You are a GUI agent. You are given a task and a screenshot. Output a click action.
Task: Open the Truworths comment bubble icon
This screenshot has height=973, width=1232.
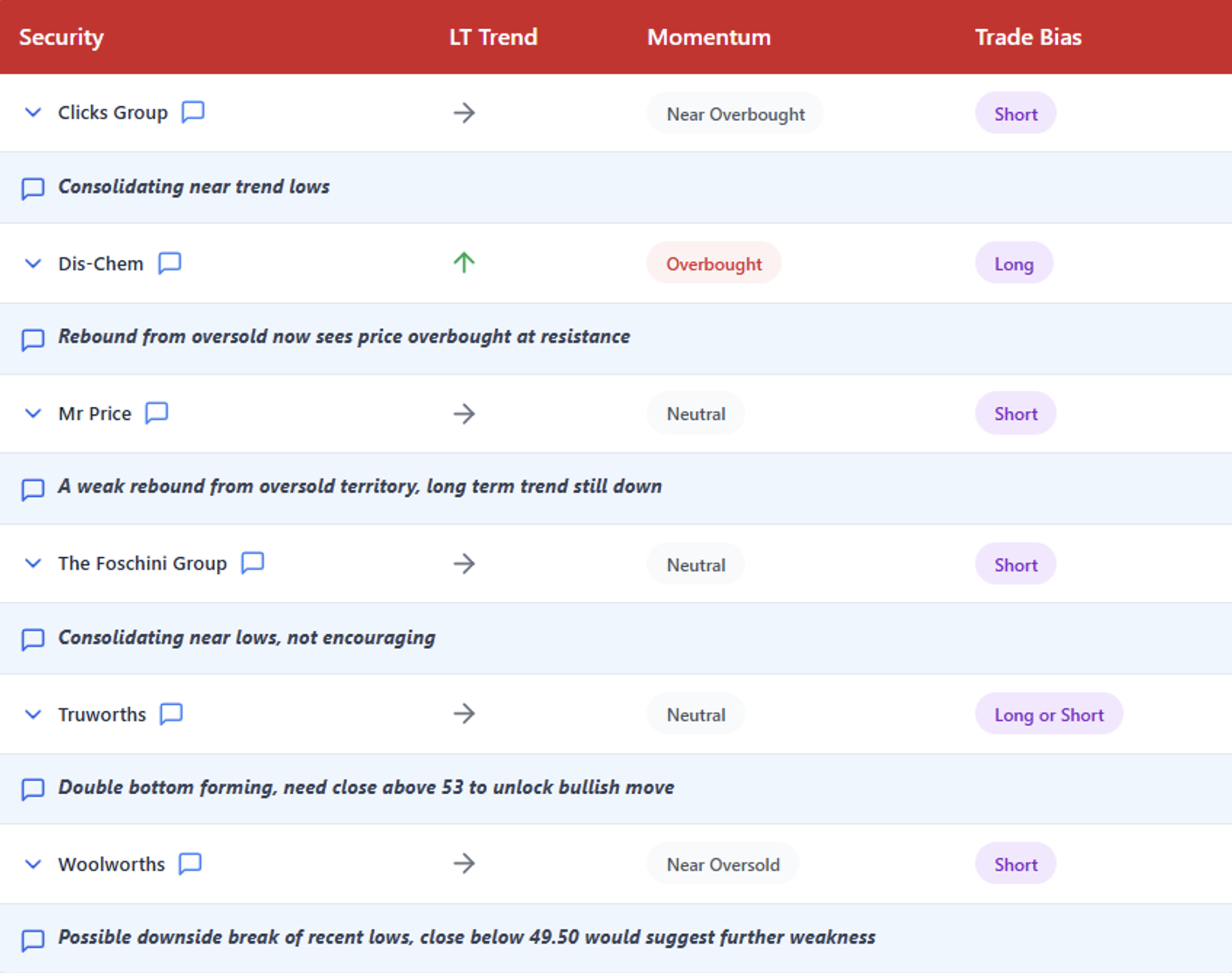tap(172, 714)
